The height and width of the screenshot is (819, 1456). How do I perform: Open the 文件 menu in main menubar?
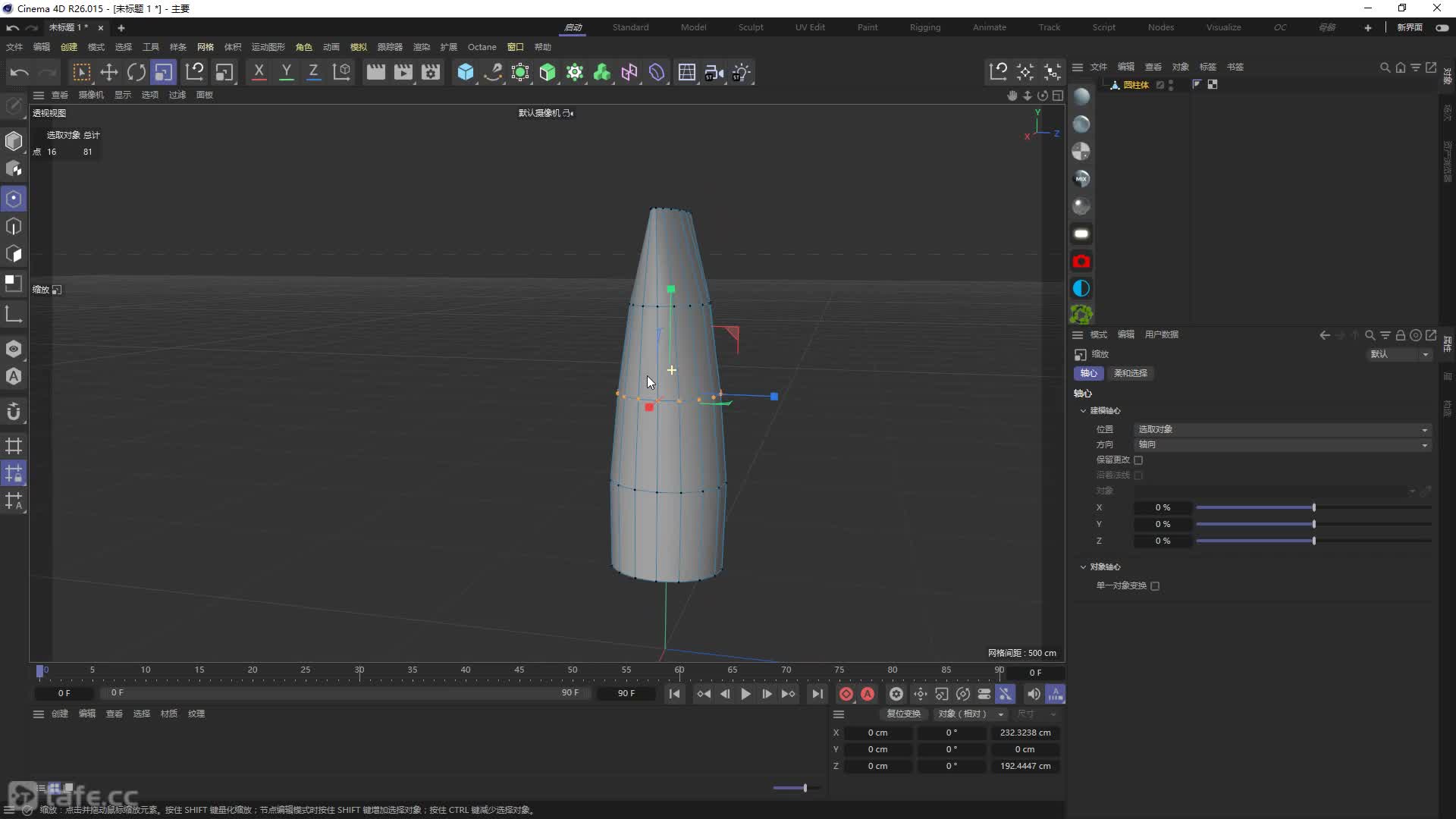14,47
